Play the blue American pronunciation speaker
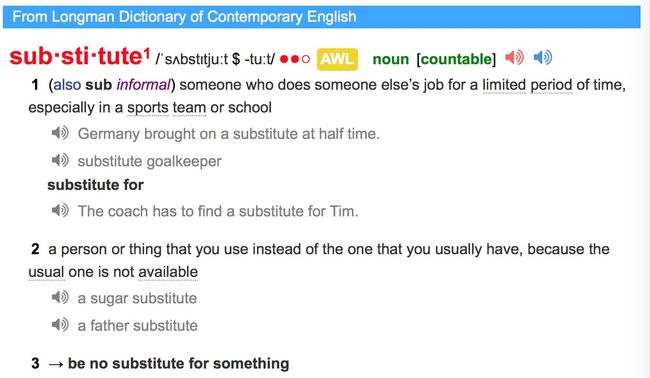 543,57
